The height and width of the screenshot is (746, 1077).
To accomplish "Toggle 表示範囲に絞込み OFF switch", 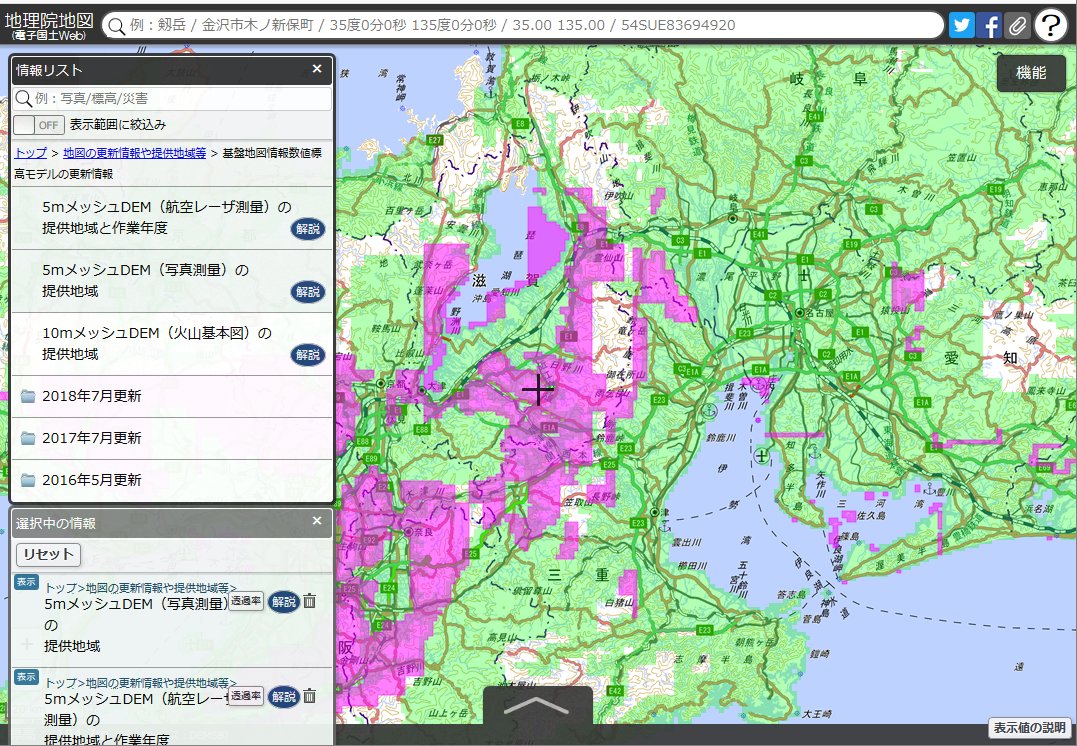I will (x=39, y=125).
